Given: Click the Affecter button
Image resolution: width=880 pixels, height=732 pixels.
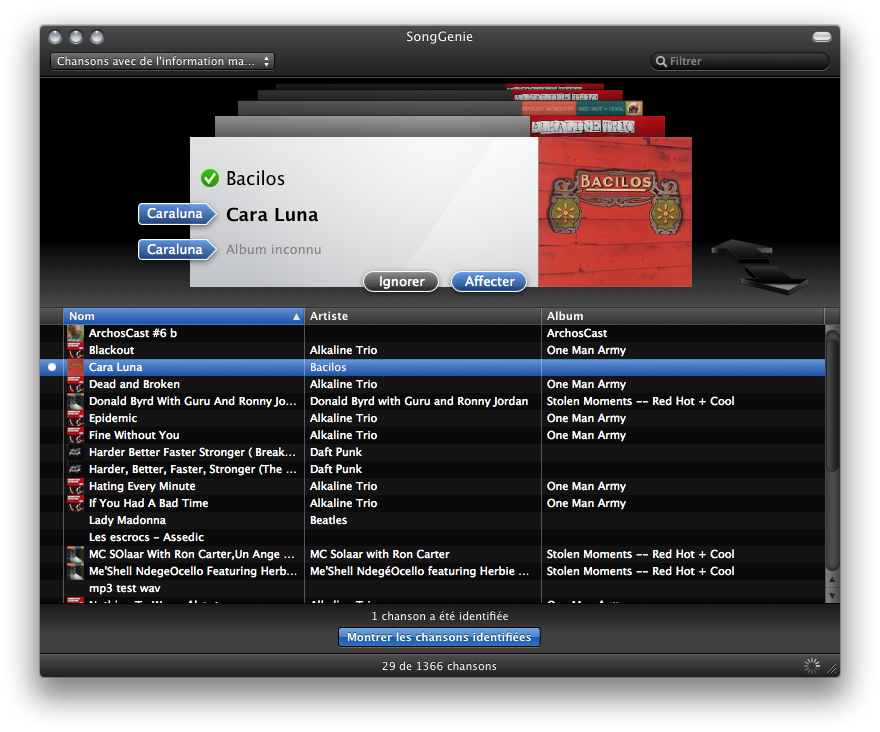Looking at the screenshot, I should click(x=489, y=281).
